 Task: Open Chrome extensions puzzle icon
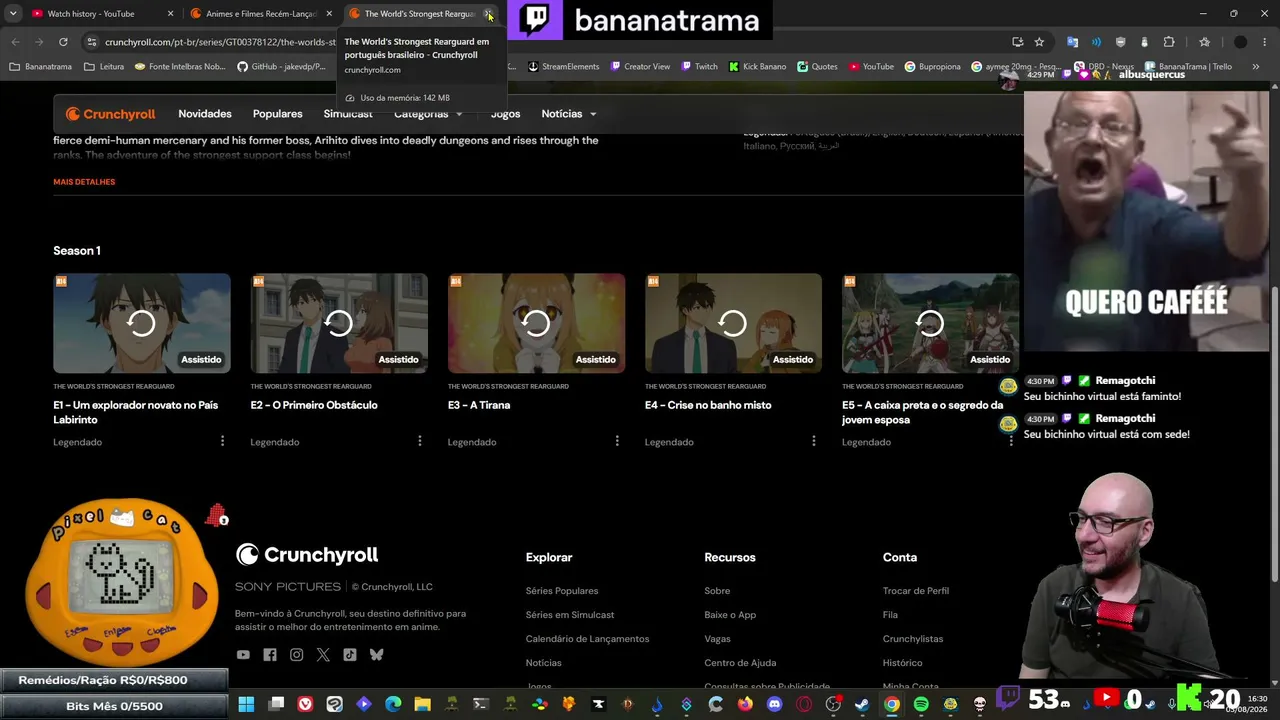pyautogui.click(x=1169, y=42)
